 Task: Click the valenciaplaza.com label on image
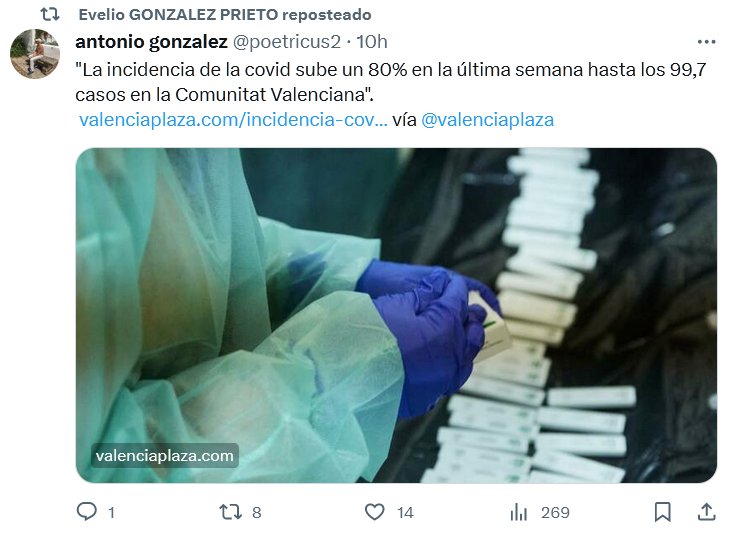pos(165,455)
